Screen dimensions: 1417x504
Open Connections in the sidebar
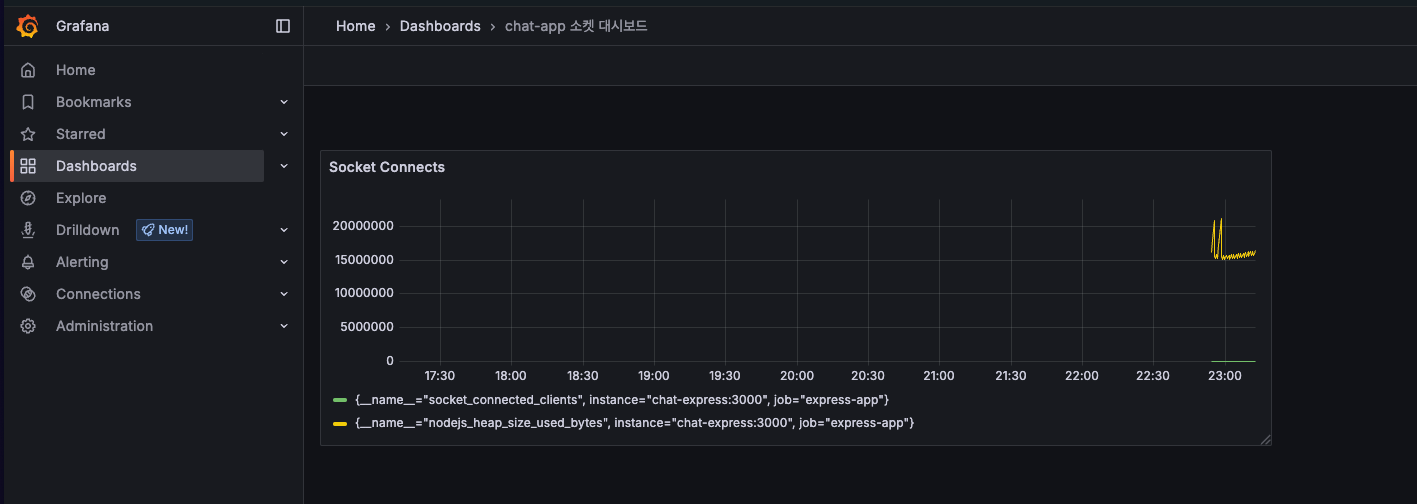coord(98,294)
